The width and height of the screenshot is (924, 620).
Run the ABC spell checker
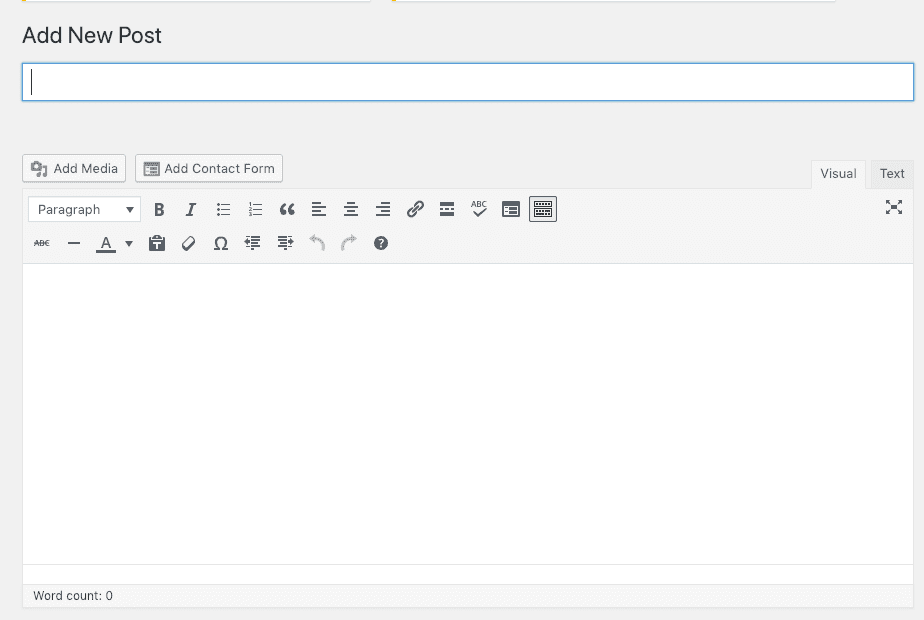point(479,209)
